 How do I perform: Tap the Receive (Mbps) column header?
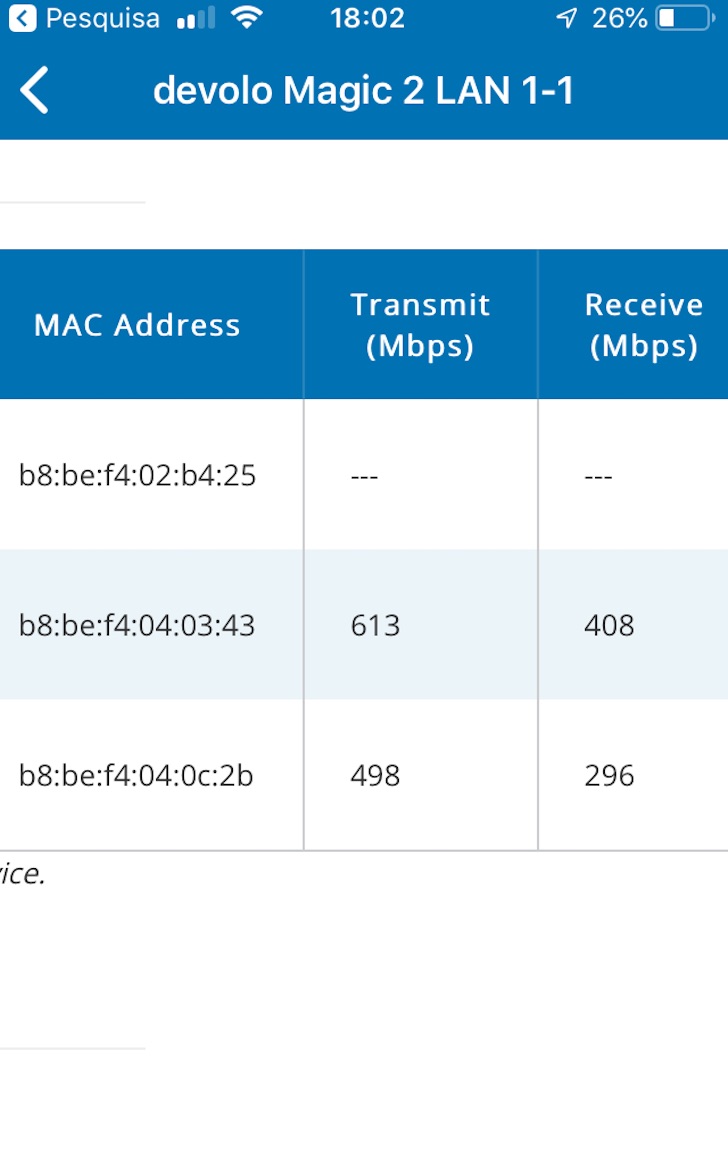coord(643,325)
